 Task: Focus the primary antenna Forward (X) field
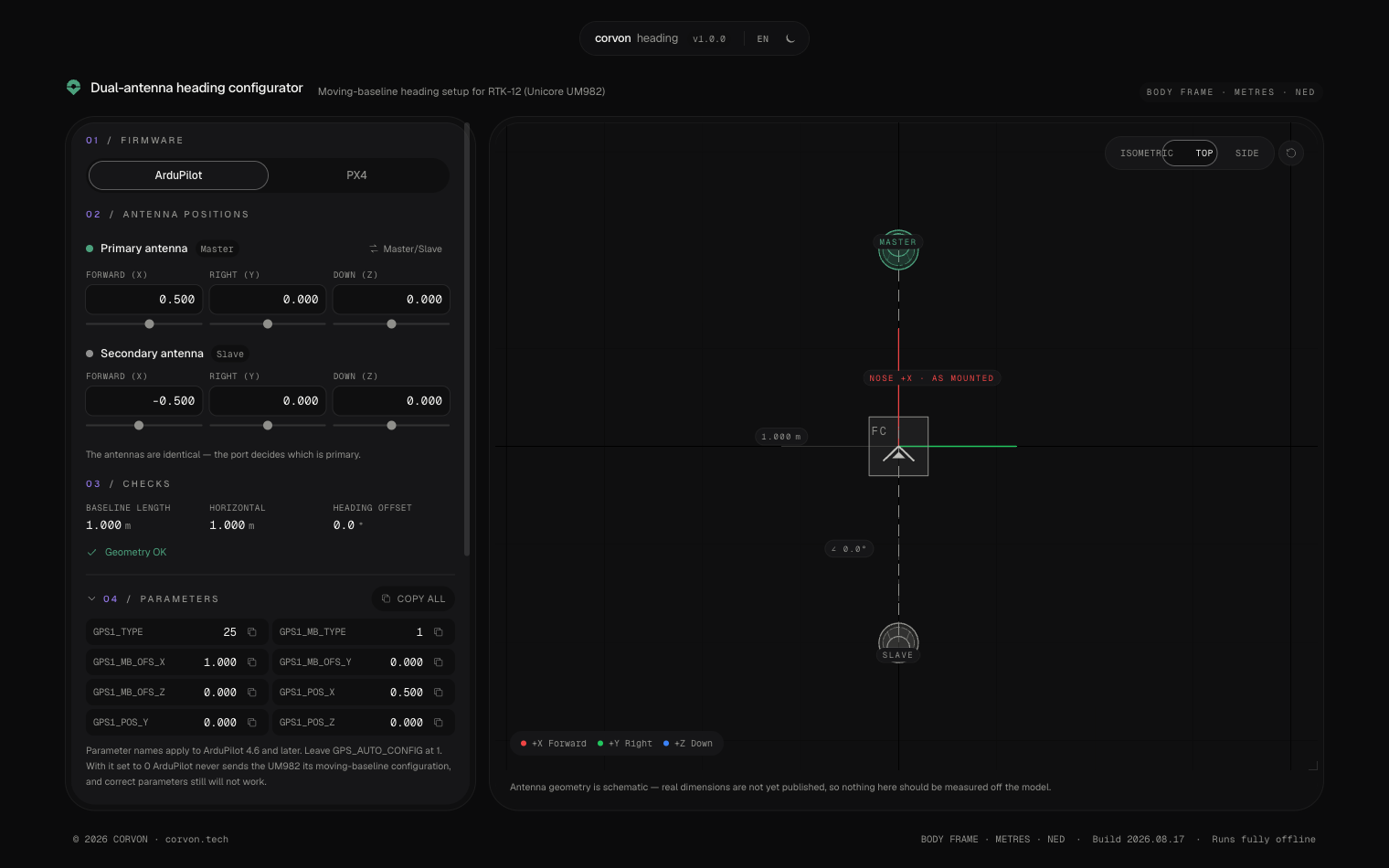coord(143,300)
